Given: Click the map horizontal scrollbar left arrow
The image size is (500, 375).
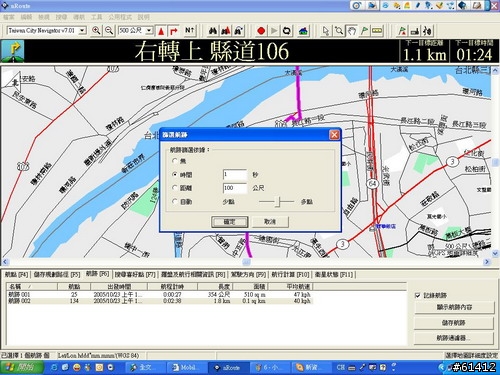Looking at the screenshot, I should click(x=5, y=262).
